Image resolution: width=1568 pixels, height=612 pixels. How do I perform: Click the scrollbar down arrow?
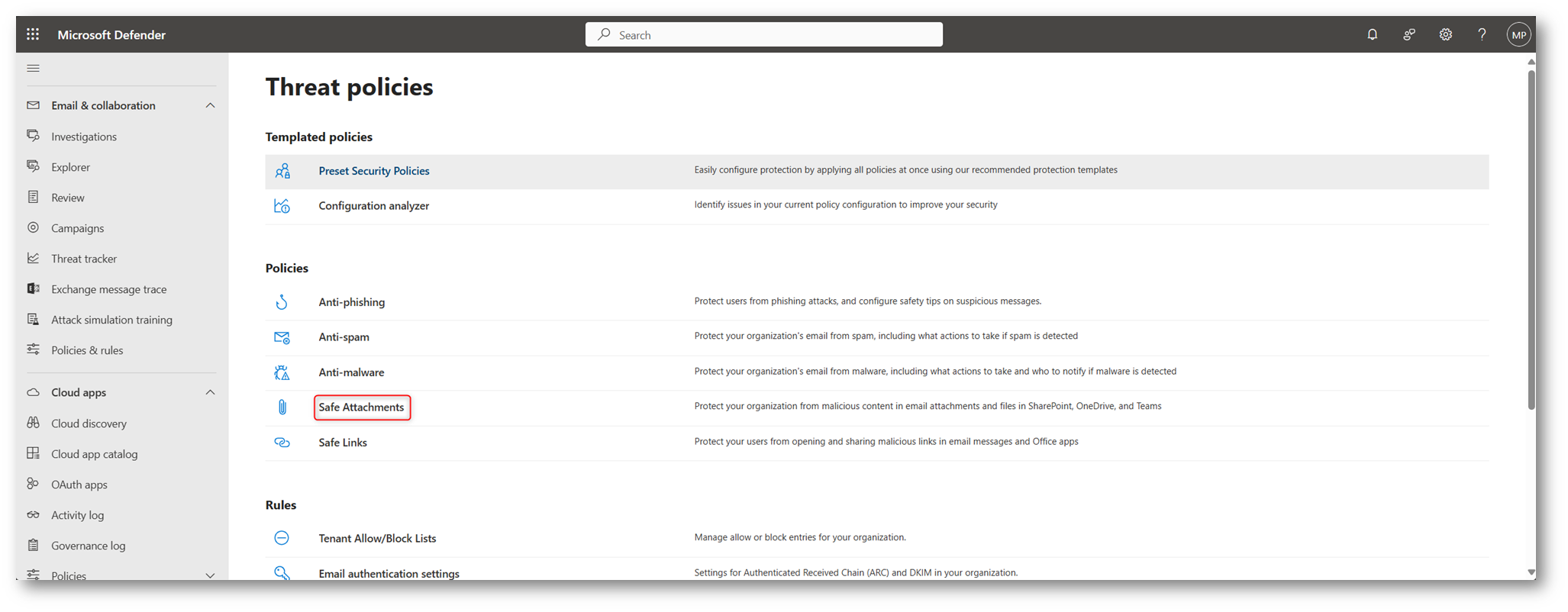point(1531,572)
